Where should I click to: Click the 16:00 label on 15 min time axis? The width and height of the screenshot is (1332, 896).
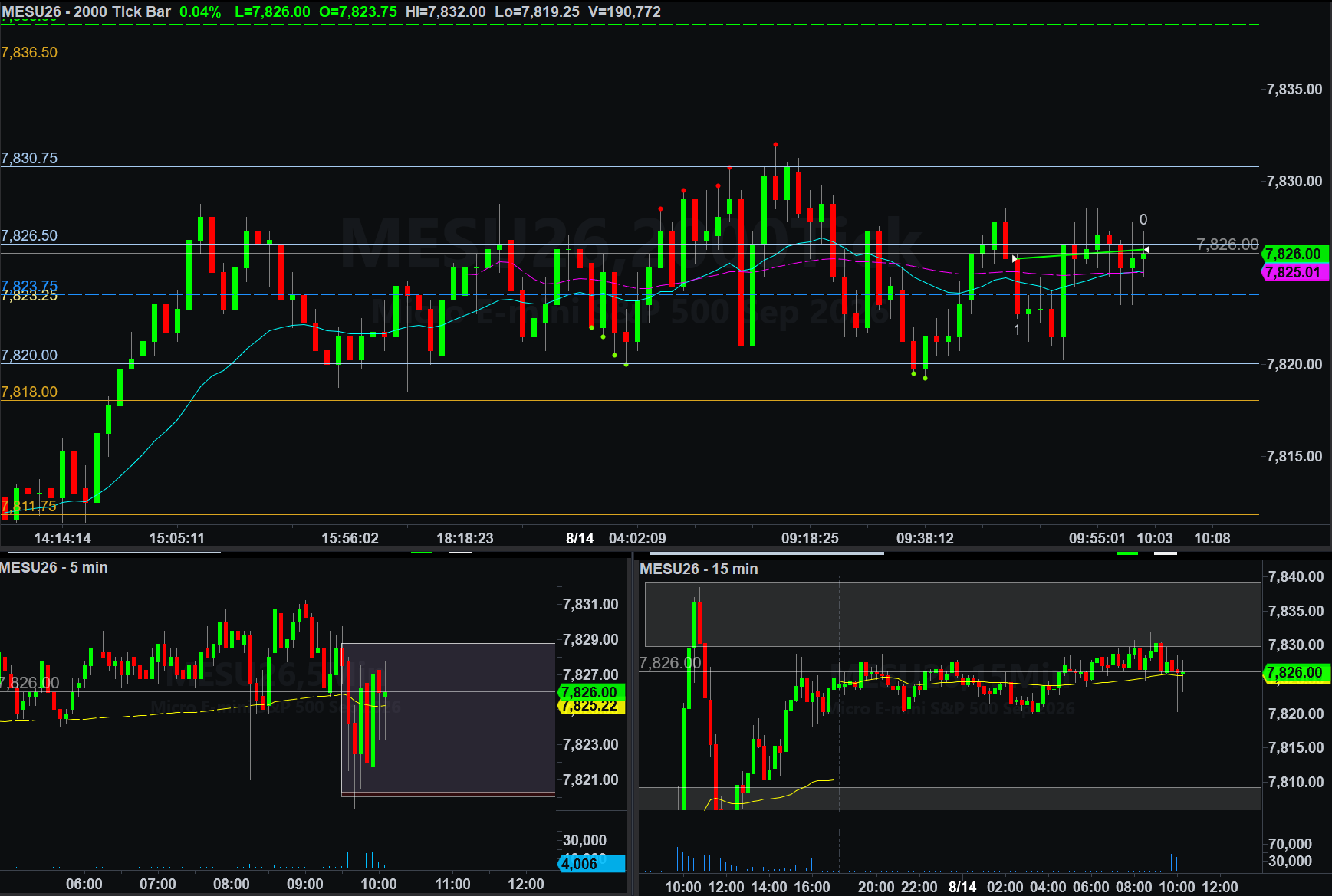click(x=811, y=887)
